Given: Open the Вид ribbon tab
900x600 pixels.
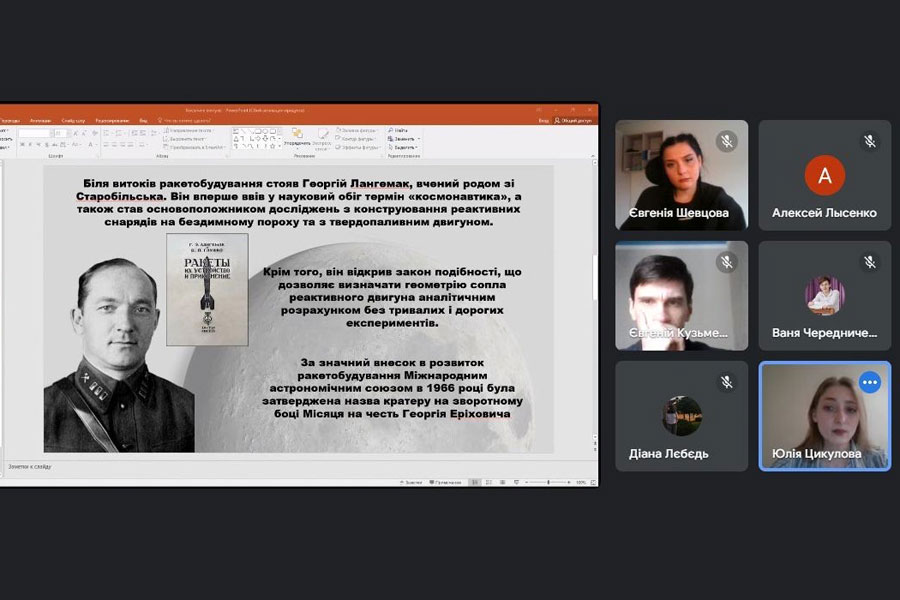Looking at the screenshot, I should (x=143, y=121).
